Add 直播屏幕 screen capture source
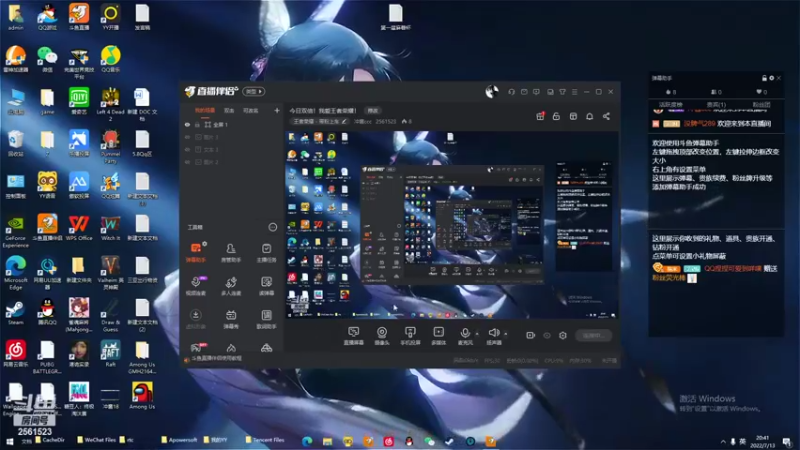Viewport: 800px width, 450px height. click(354, 336)
